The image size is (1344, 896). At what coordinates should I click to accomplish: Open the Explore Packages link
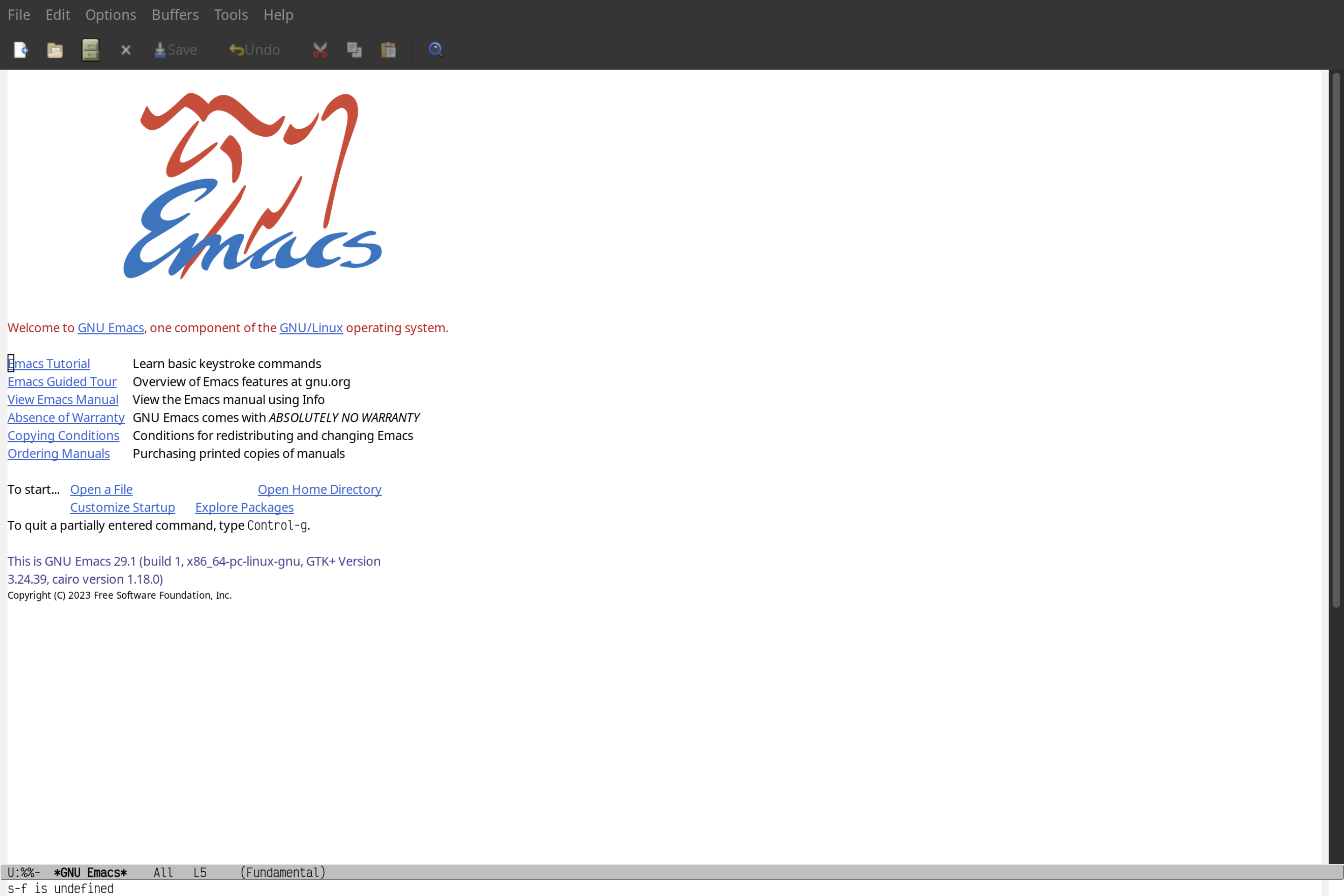[x=244, y=507]
